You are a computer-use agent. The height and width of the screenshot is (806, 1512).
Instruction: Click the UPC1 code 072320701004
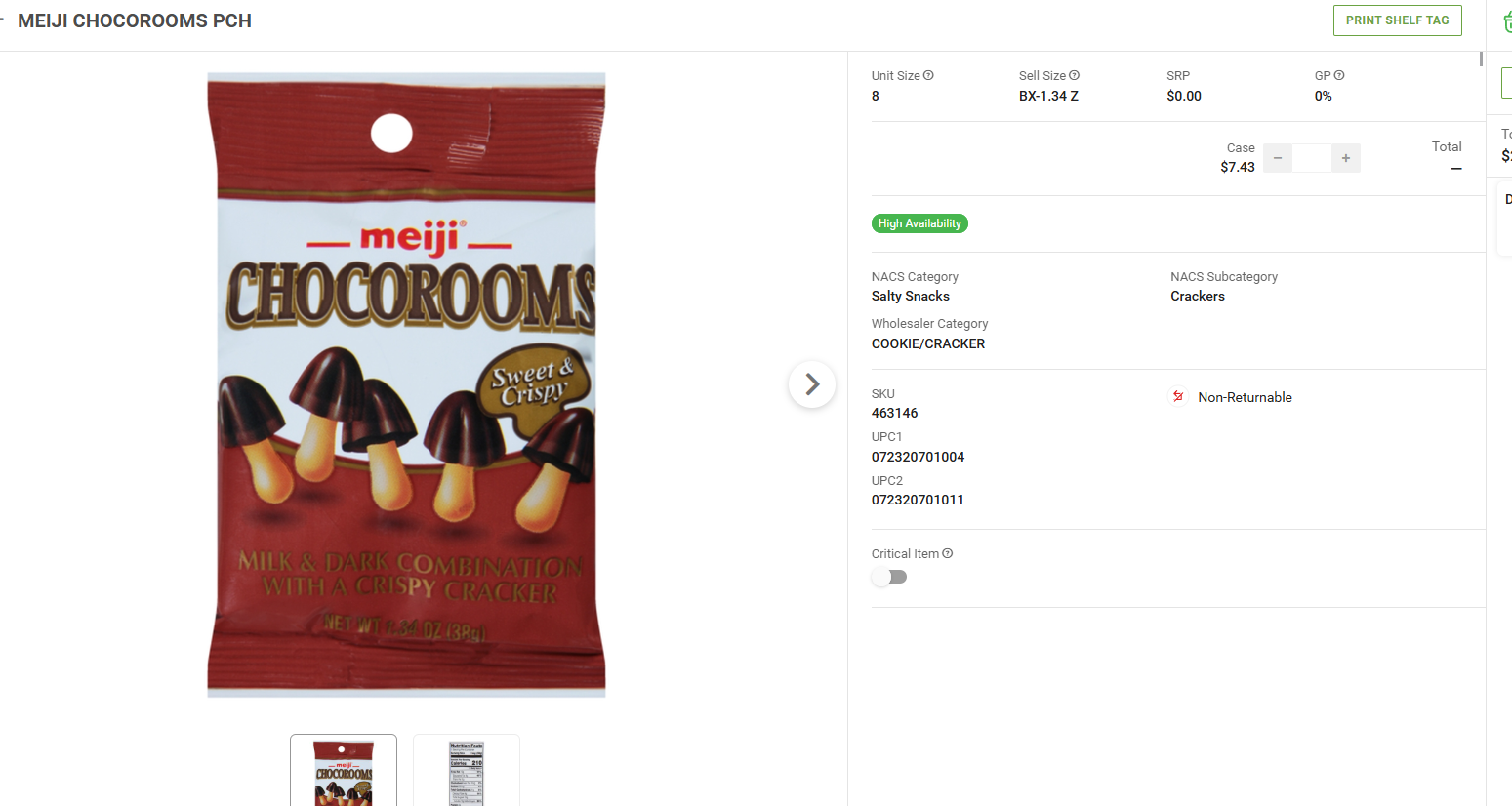point(918,457)
